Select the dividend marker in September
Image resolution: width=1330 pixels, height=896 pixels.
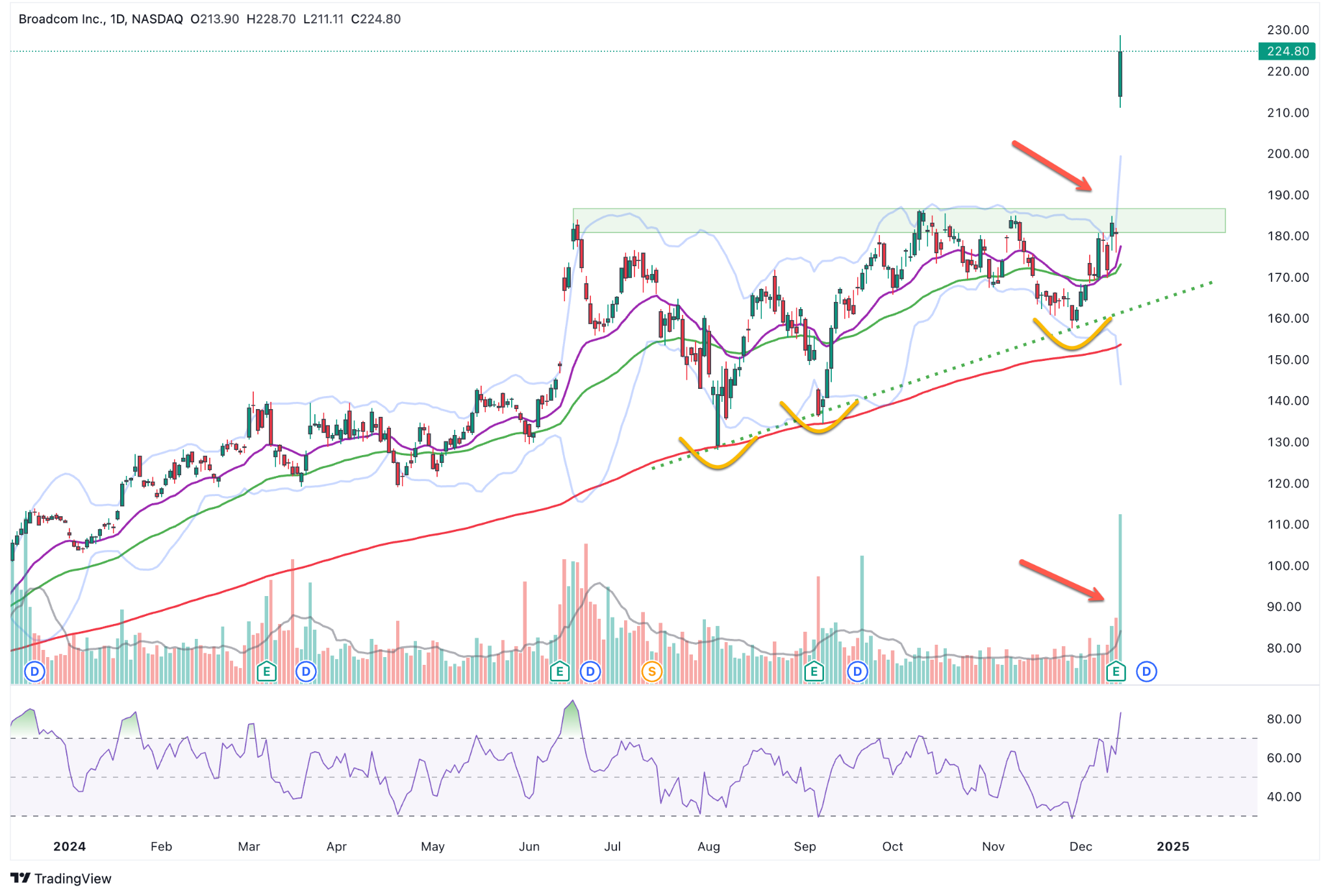858,671
